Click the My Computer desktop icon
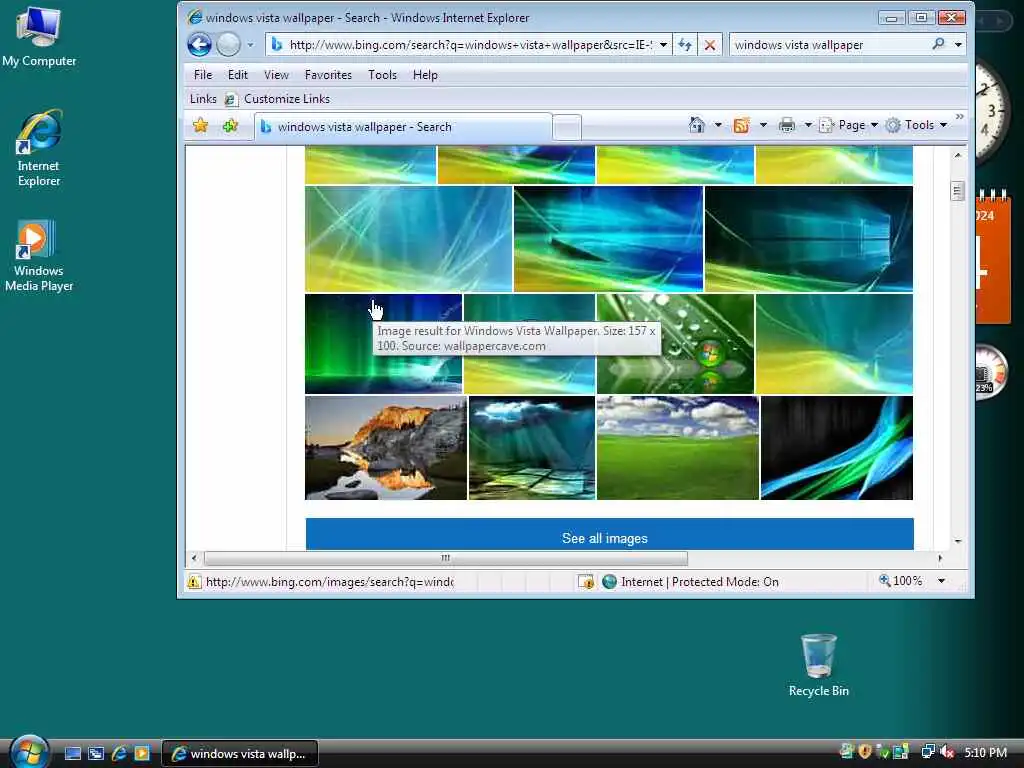 (39, 37)
